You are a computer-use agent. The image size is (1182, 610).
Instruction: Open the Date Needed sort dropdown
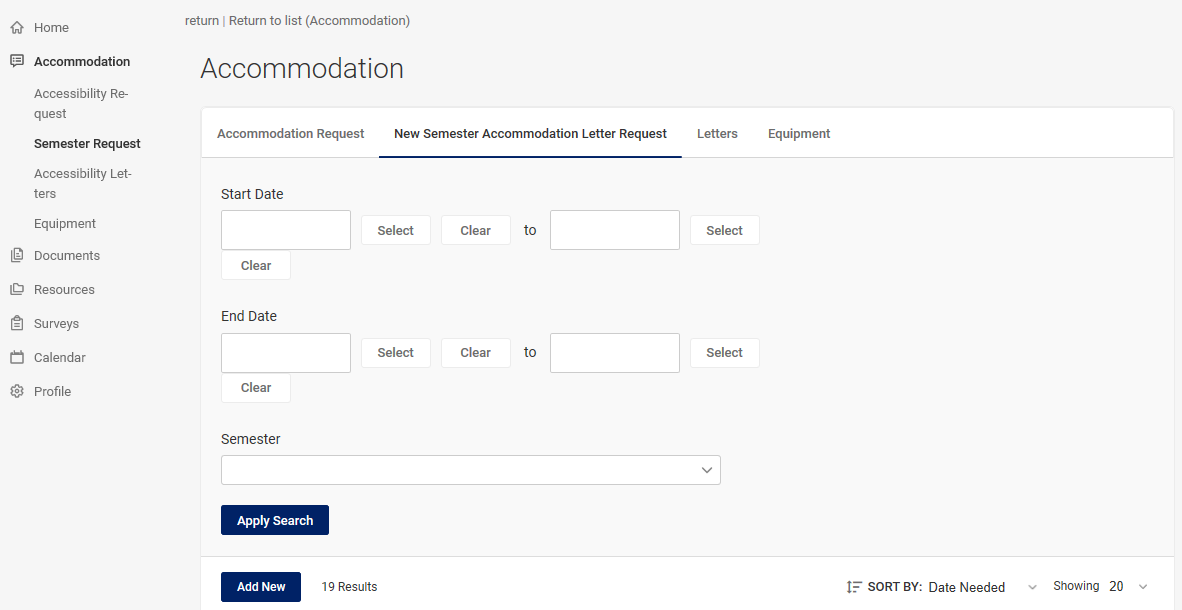click(983, 587)
